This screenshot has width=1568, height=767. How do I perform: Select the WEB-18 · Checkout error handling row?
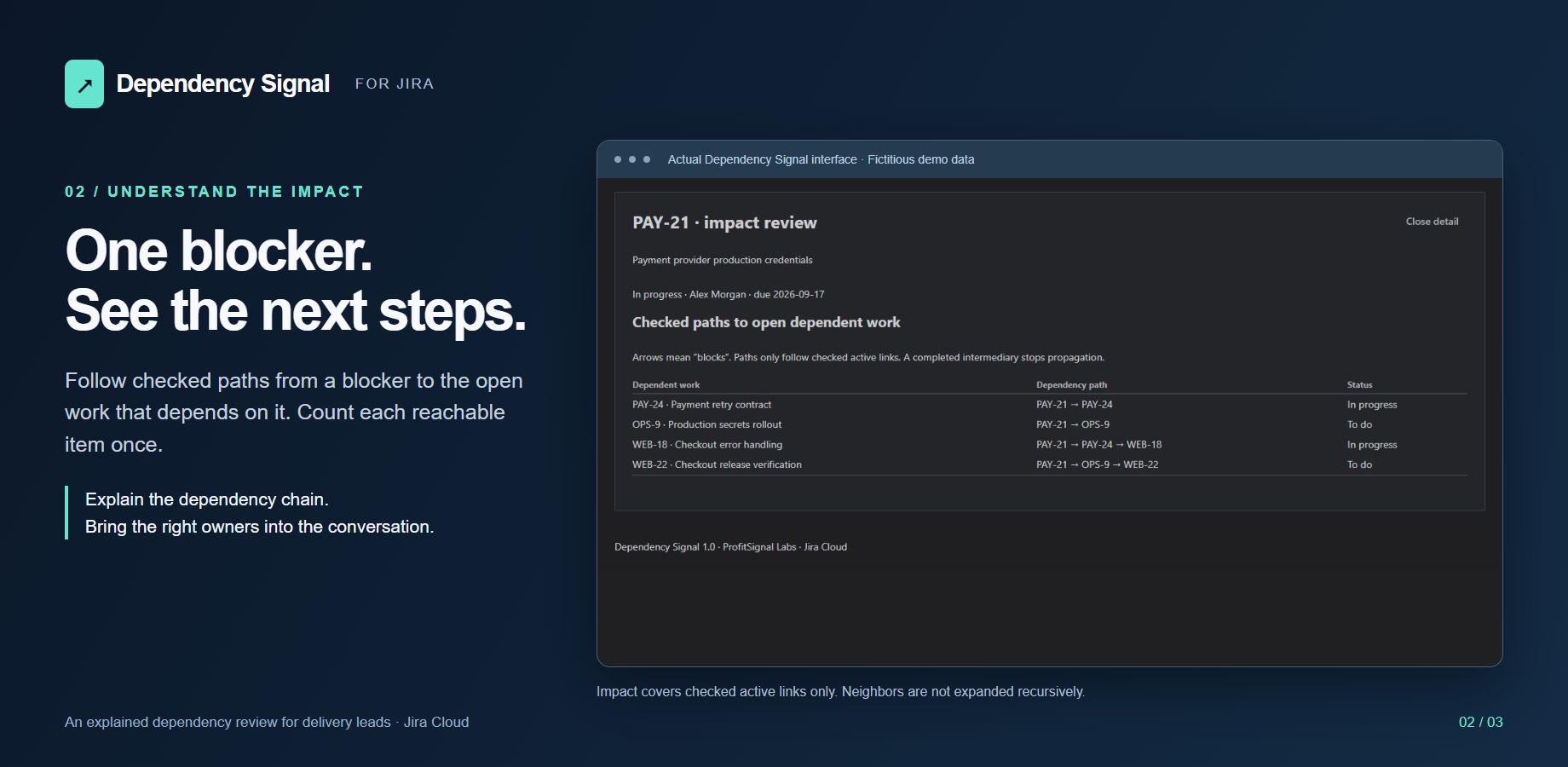click(x=1049, y=445)
